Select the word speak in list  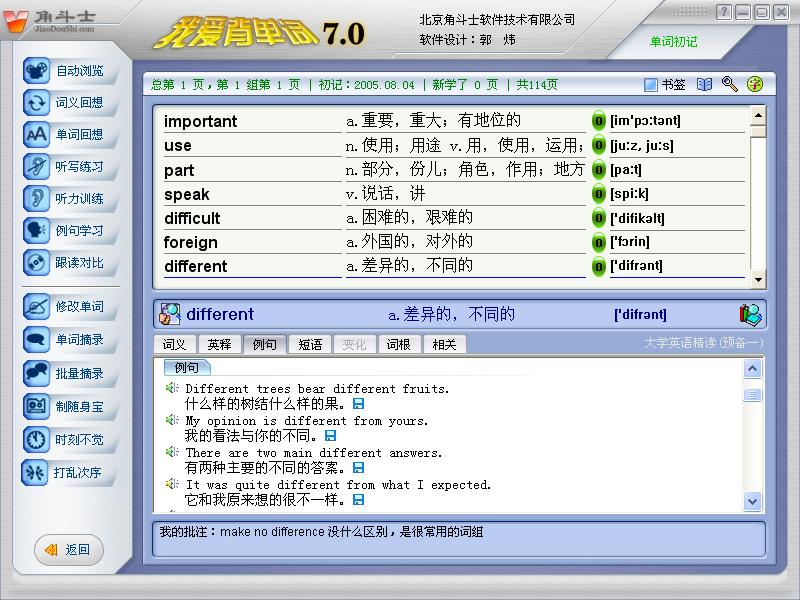coord(187,194)
